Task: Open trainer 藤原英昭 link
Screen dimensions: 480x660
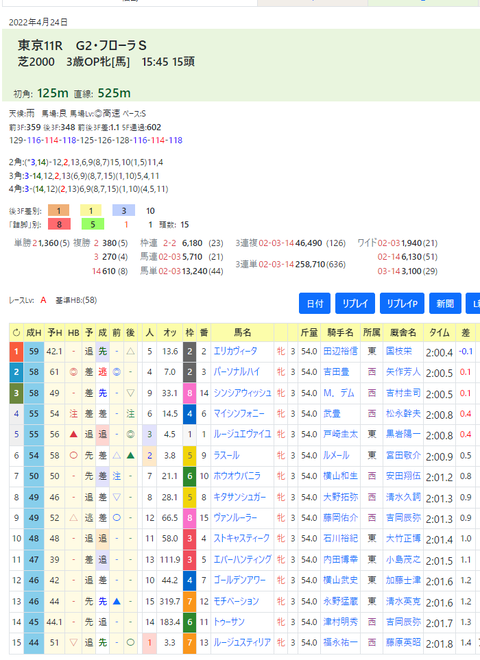Action: click(x=403, y=643)
